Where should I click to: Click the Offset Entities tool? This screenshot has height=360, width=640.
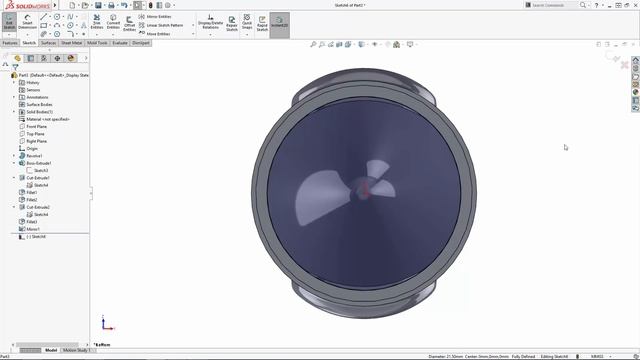click(129, 23)
